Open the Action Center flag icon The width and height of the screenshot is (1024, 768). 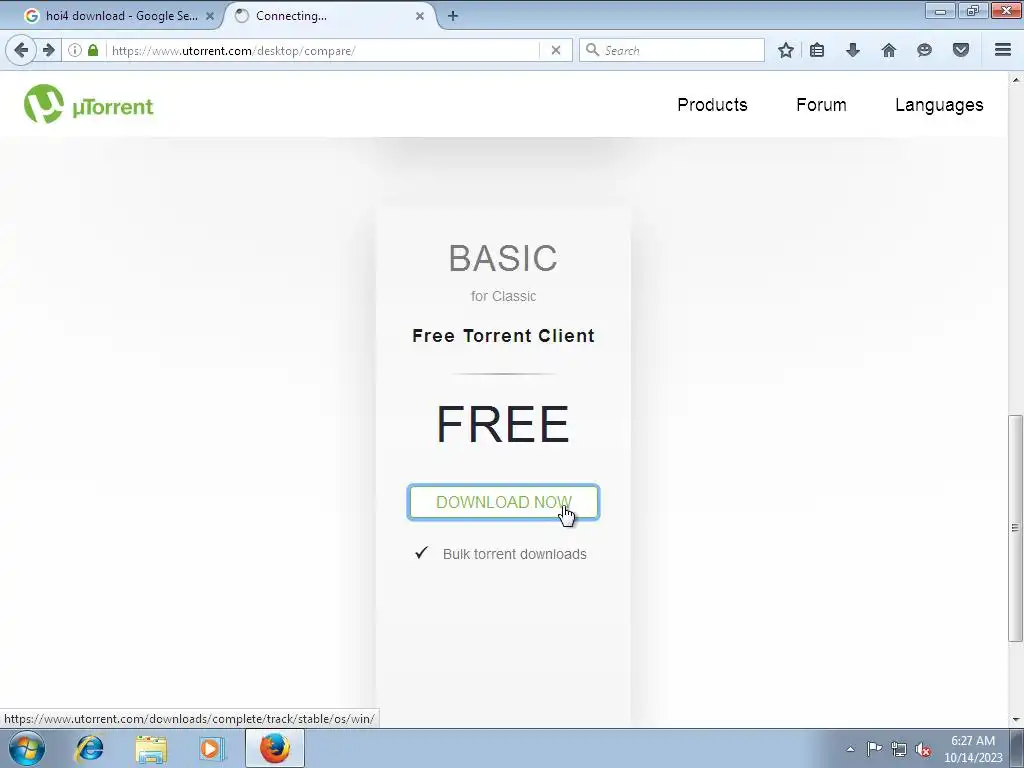coord(874,748)
